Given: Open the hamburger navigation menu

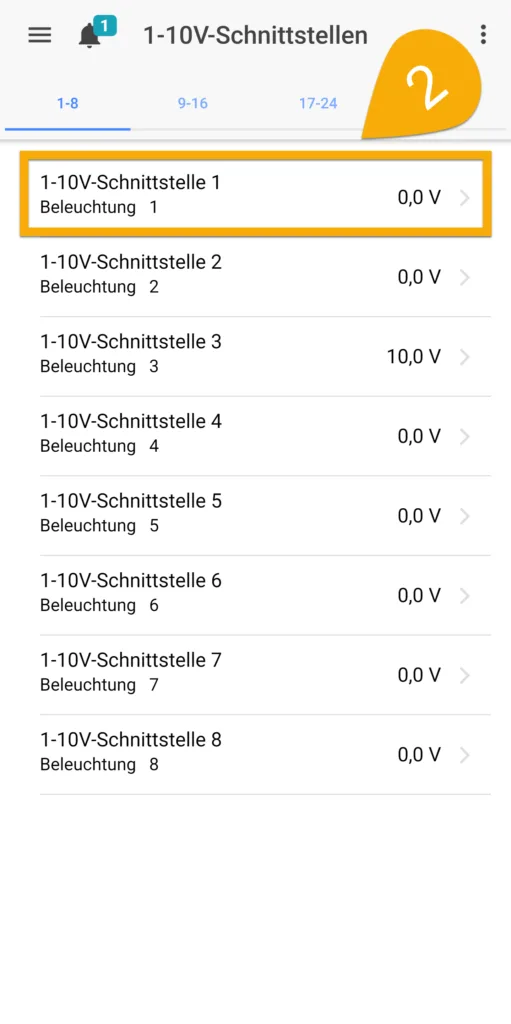Looking at the screenshot, I should pyautogui.click(x=40, y=35).
